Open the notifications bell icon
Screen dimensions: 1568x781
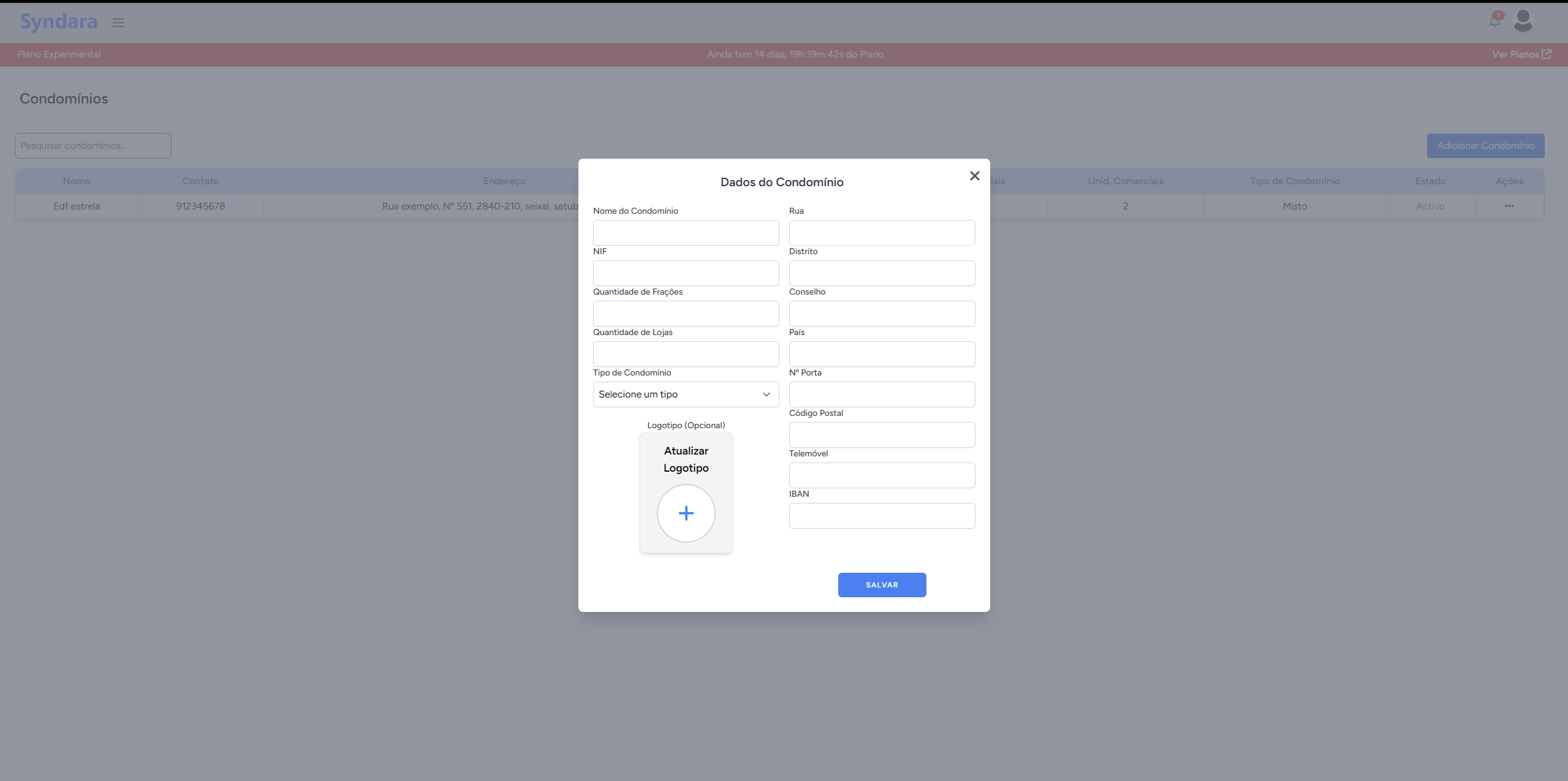[x=1494, y=21]
